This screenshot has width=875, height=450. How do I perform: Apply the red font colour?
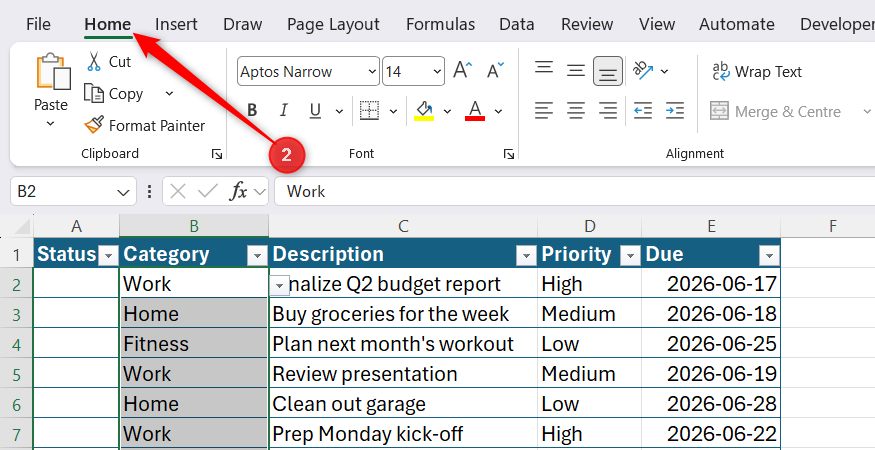(475, 111)
